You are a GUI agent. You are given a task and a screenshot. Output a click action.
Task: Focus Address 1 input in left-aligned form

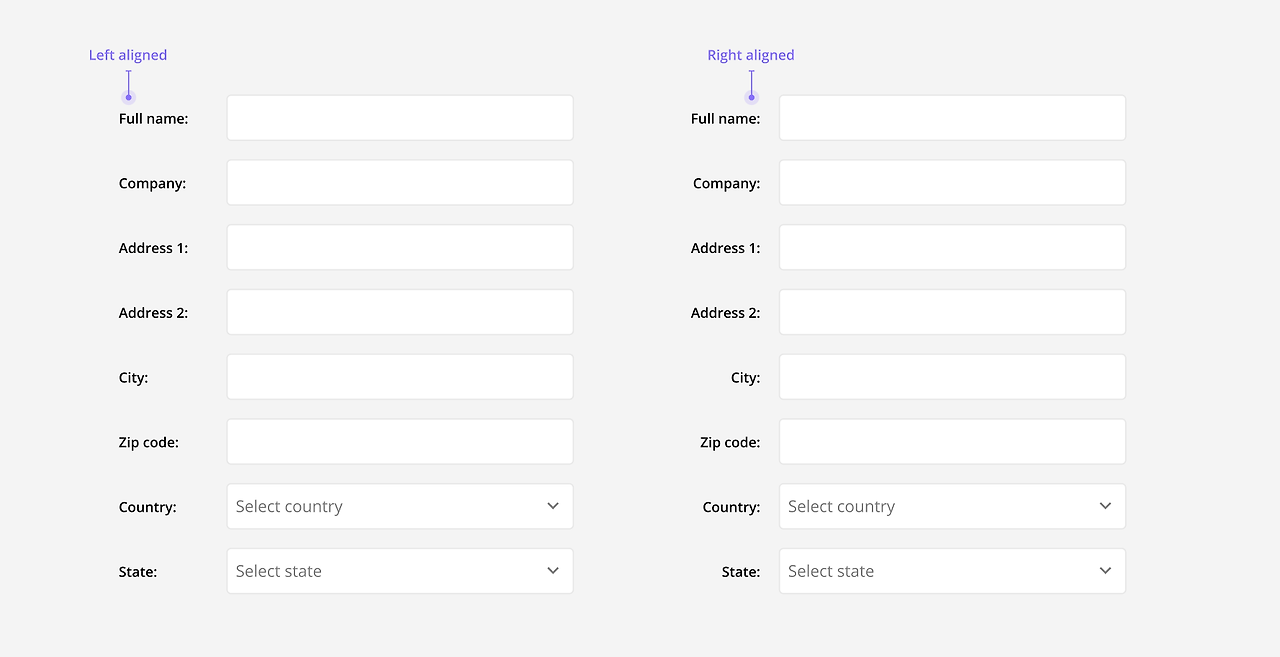point(400,247)
